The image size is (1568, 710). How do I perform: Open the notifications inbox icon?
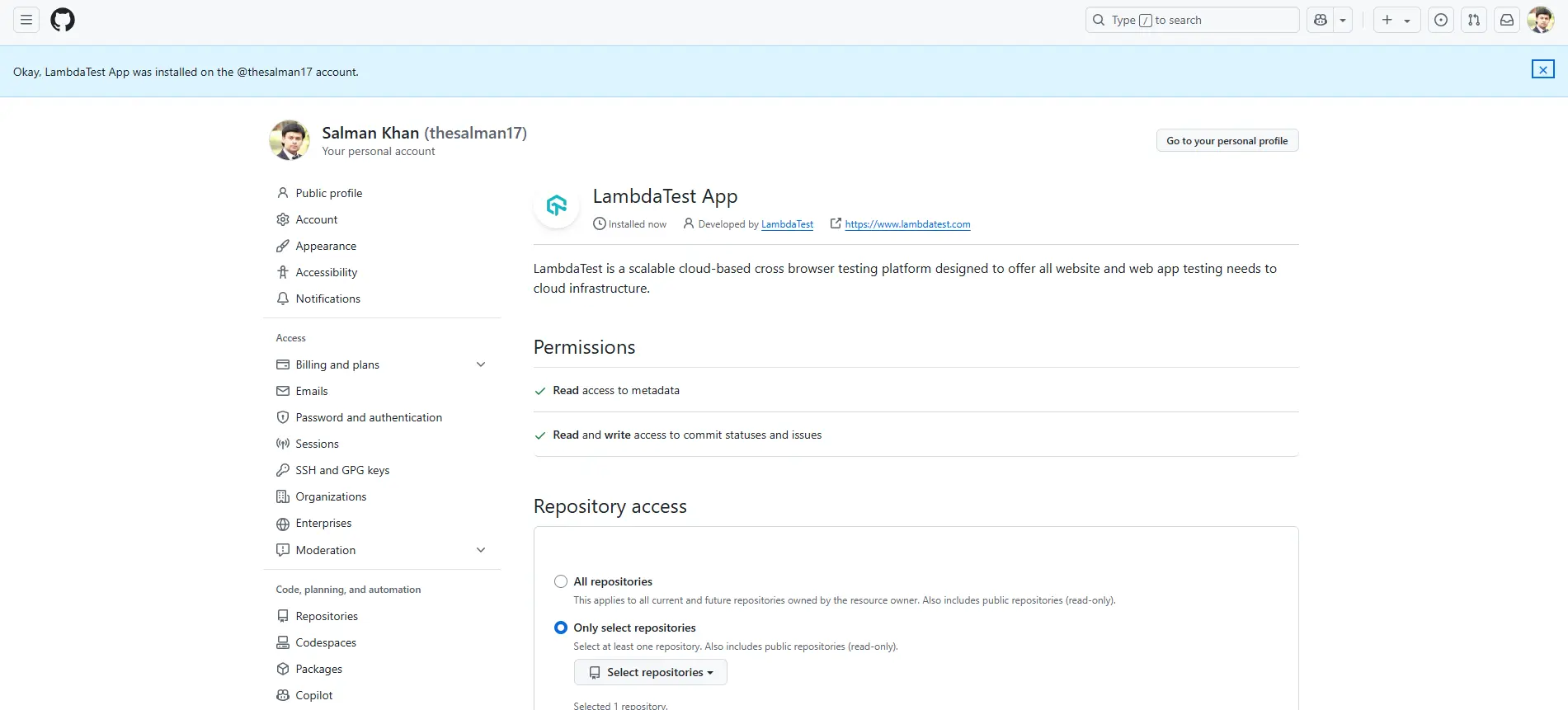click(1506, 20)
